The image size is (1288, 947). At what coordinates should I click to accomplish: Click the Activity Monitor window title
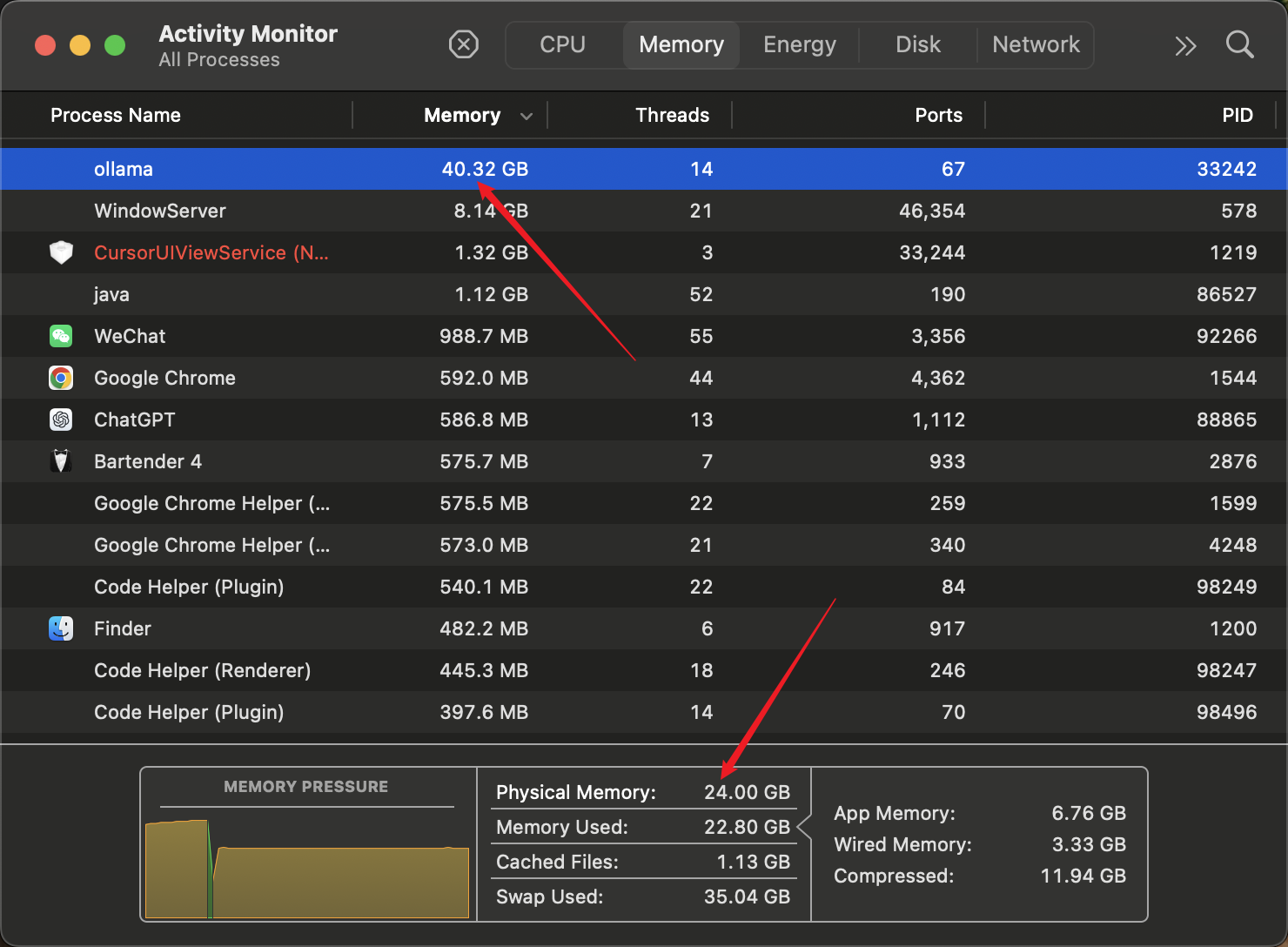[248, 33]
